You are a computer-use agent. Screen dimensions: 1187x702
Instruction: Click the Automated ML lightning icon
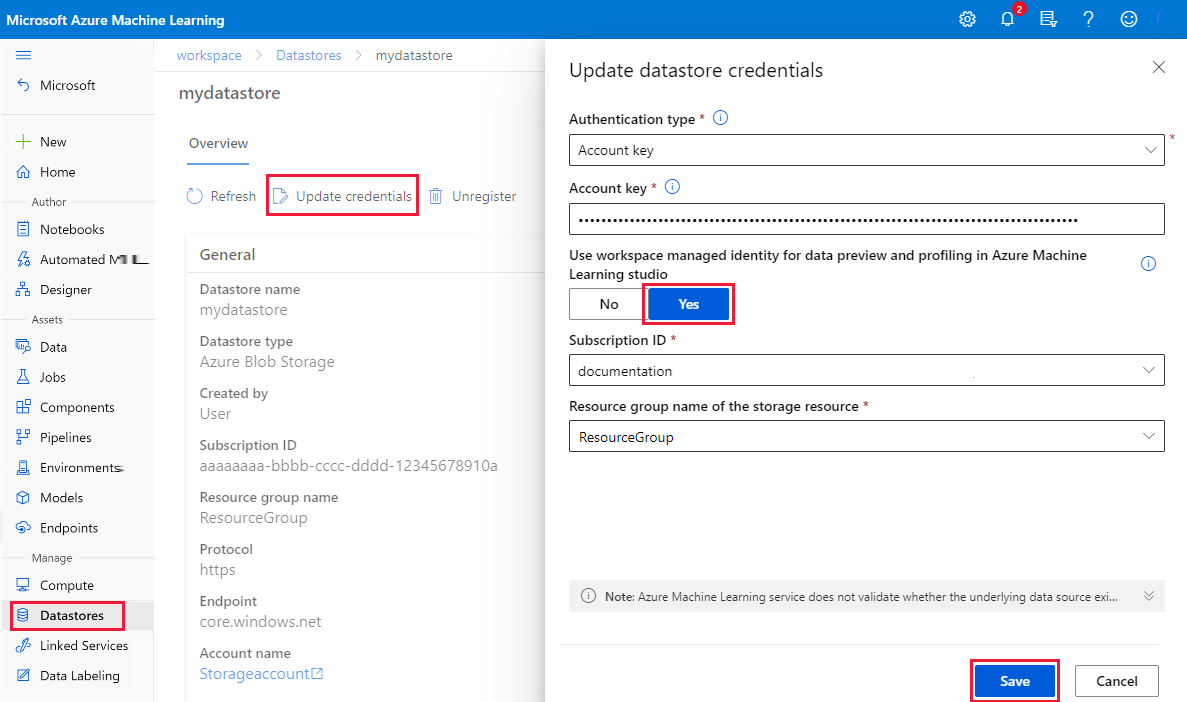point(23,259)
